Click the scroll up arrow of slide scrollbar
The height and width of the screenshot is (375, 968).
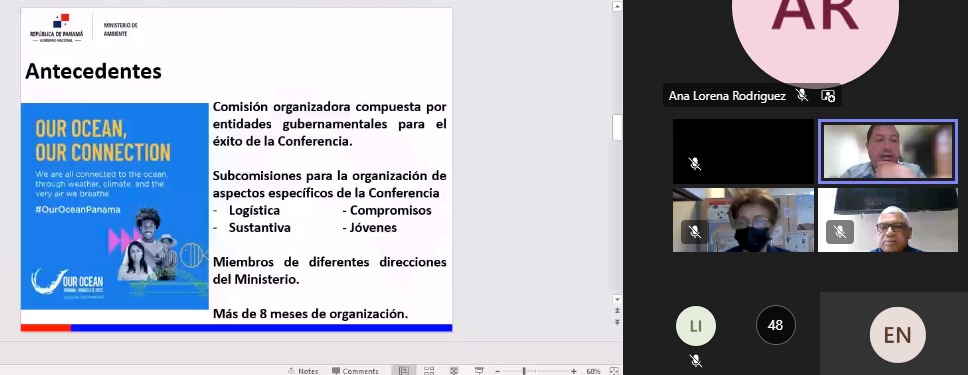[x=617, y=7]
